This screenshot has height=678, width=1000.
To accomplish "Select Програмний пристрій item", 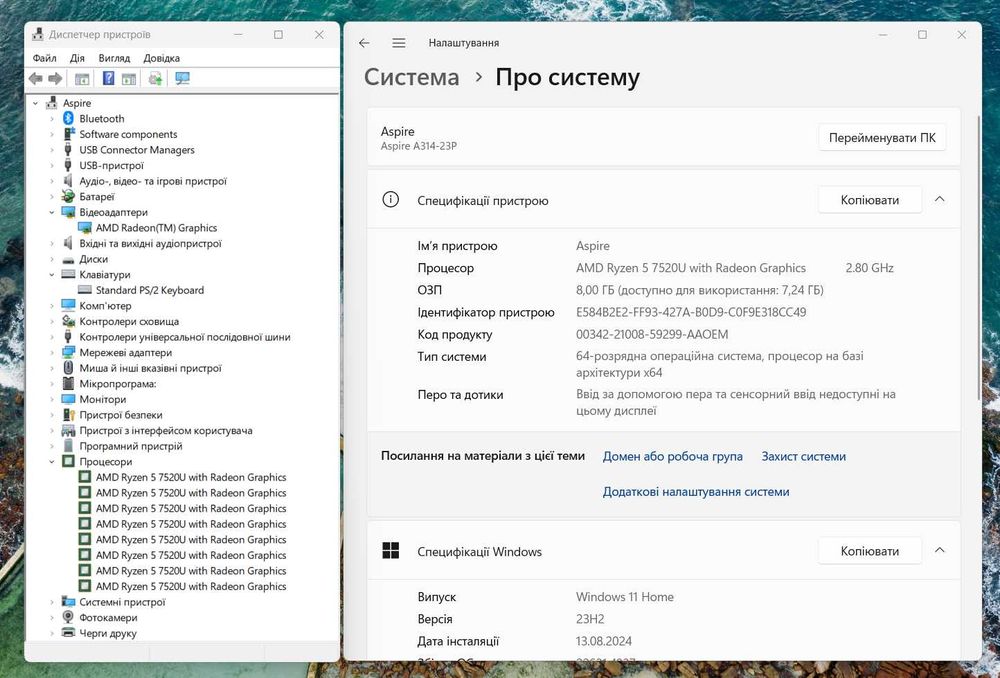I will tap(131, 446).
